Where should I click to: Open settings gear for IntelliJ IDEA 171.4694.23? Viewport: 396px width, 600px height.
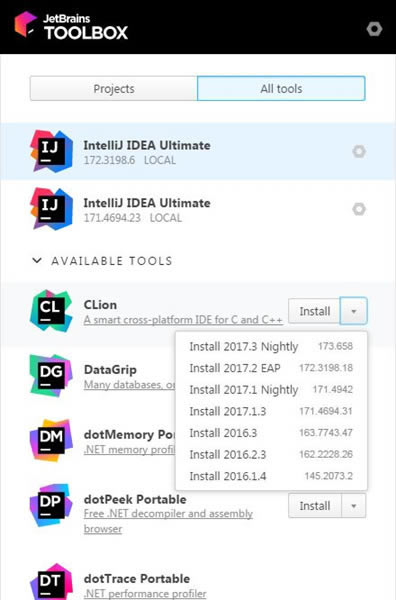tap(359, 209)
